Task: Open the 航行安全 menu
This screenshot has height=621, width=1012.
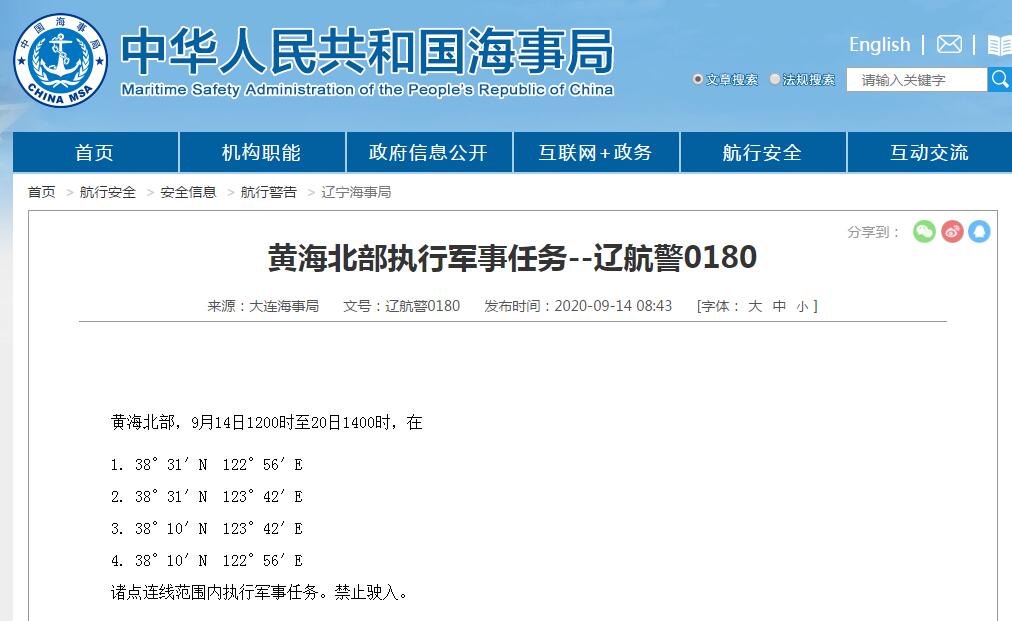Action: [x=763, y=152]
